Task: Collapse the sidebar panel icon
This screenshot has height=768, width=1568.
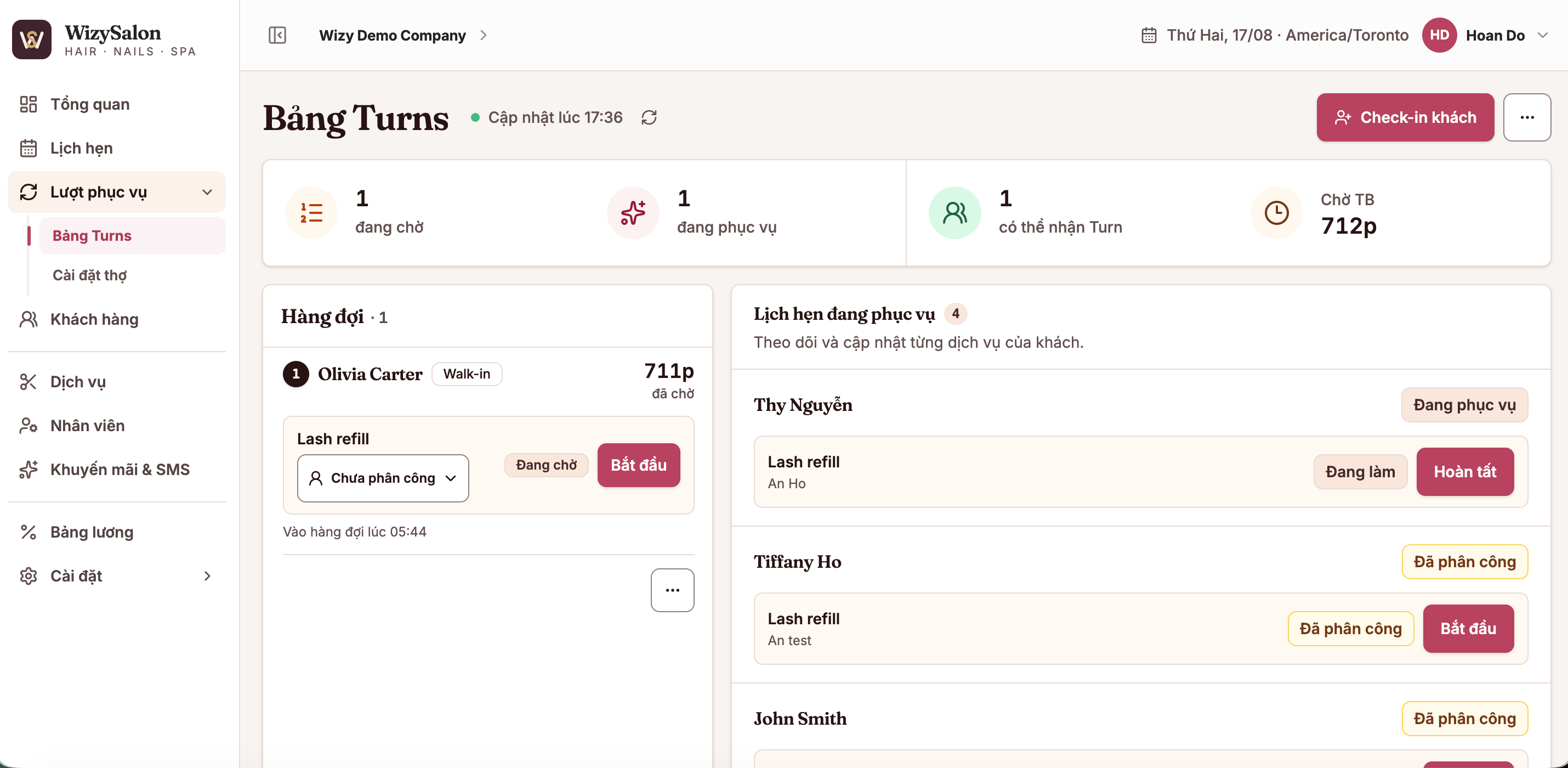Action: click(x=277, y=35)
